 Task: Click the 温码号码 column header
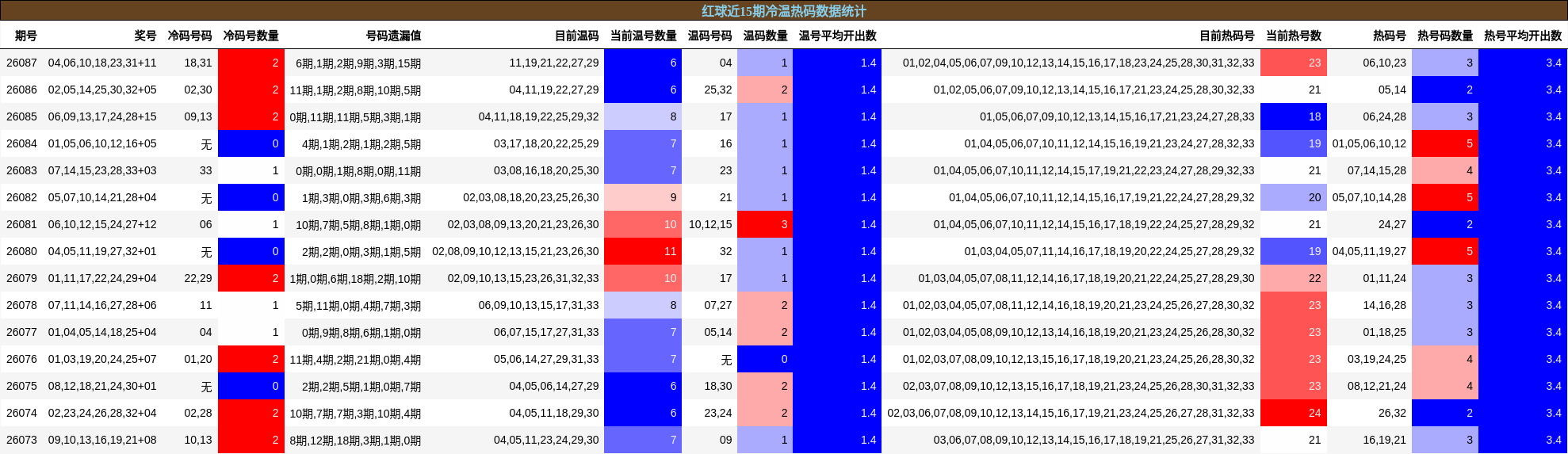(709, 36)
